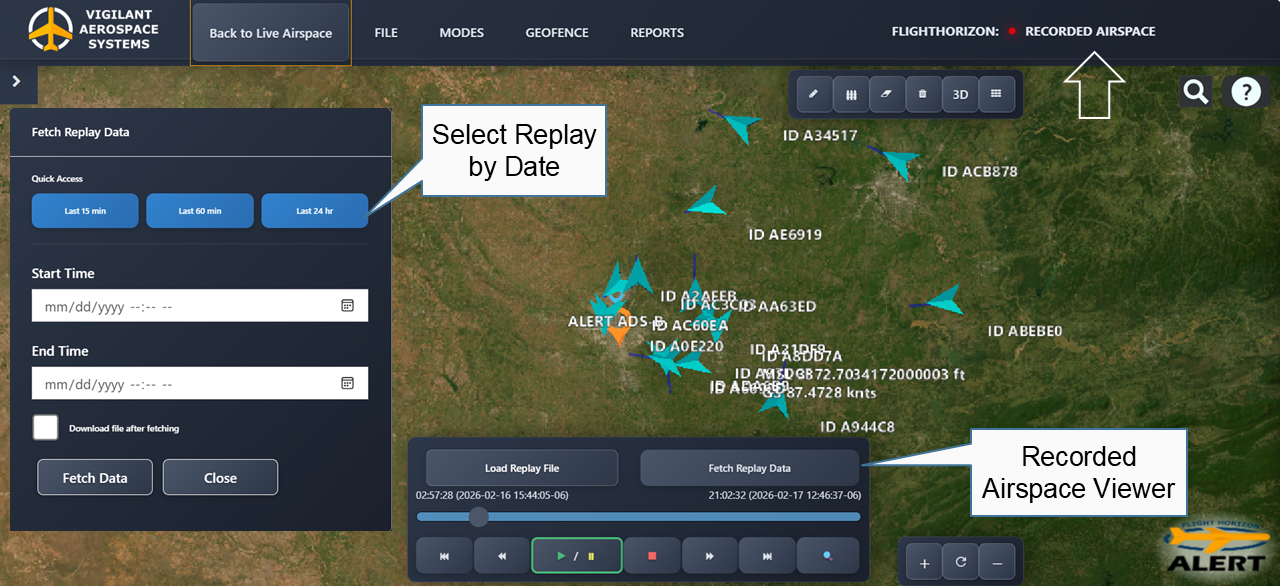This screenshot has height=586, width=1280.
Task: Stop the replay with red square
Action: pyautogui.click(x=652, y=555)
